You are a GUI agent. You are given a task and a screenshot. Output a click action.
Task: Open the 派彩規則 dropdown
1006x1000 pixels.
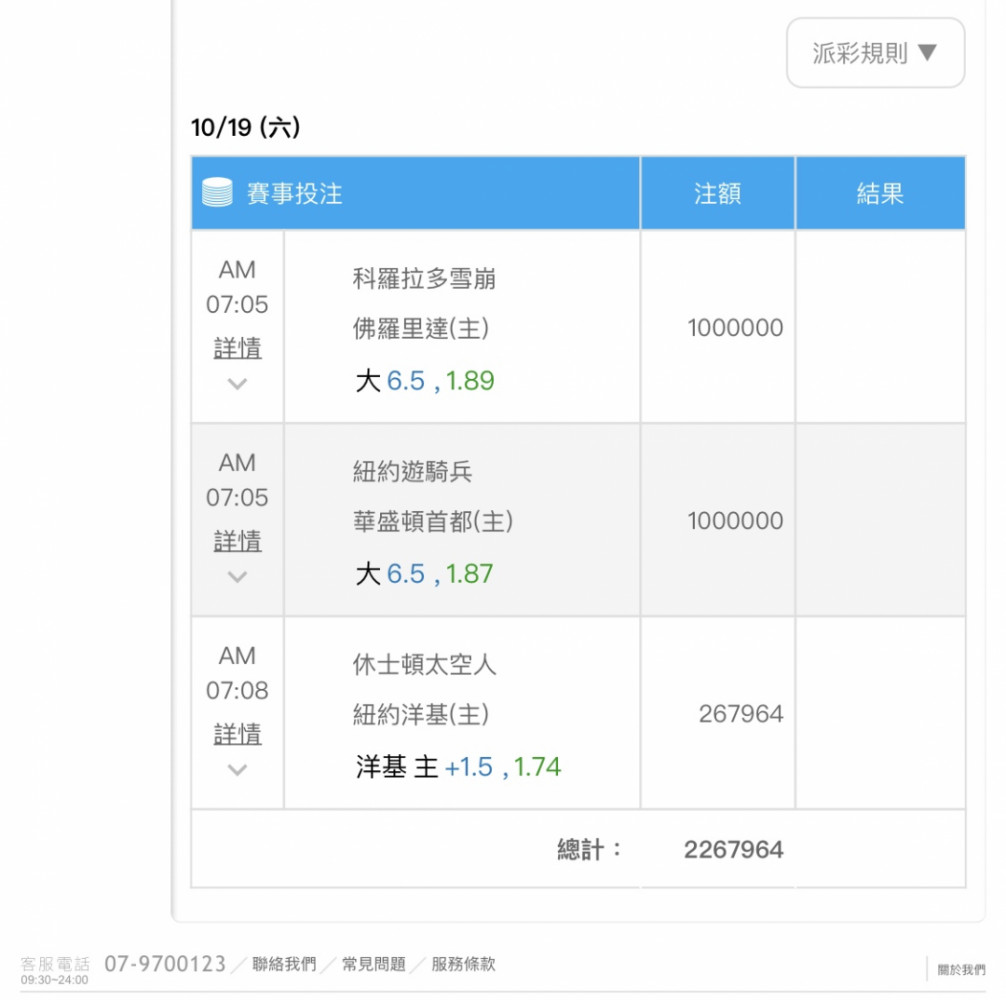(x=875, y=53)
